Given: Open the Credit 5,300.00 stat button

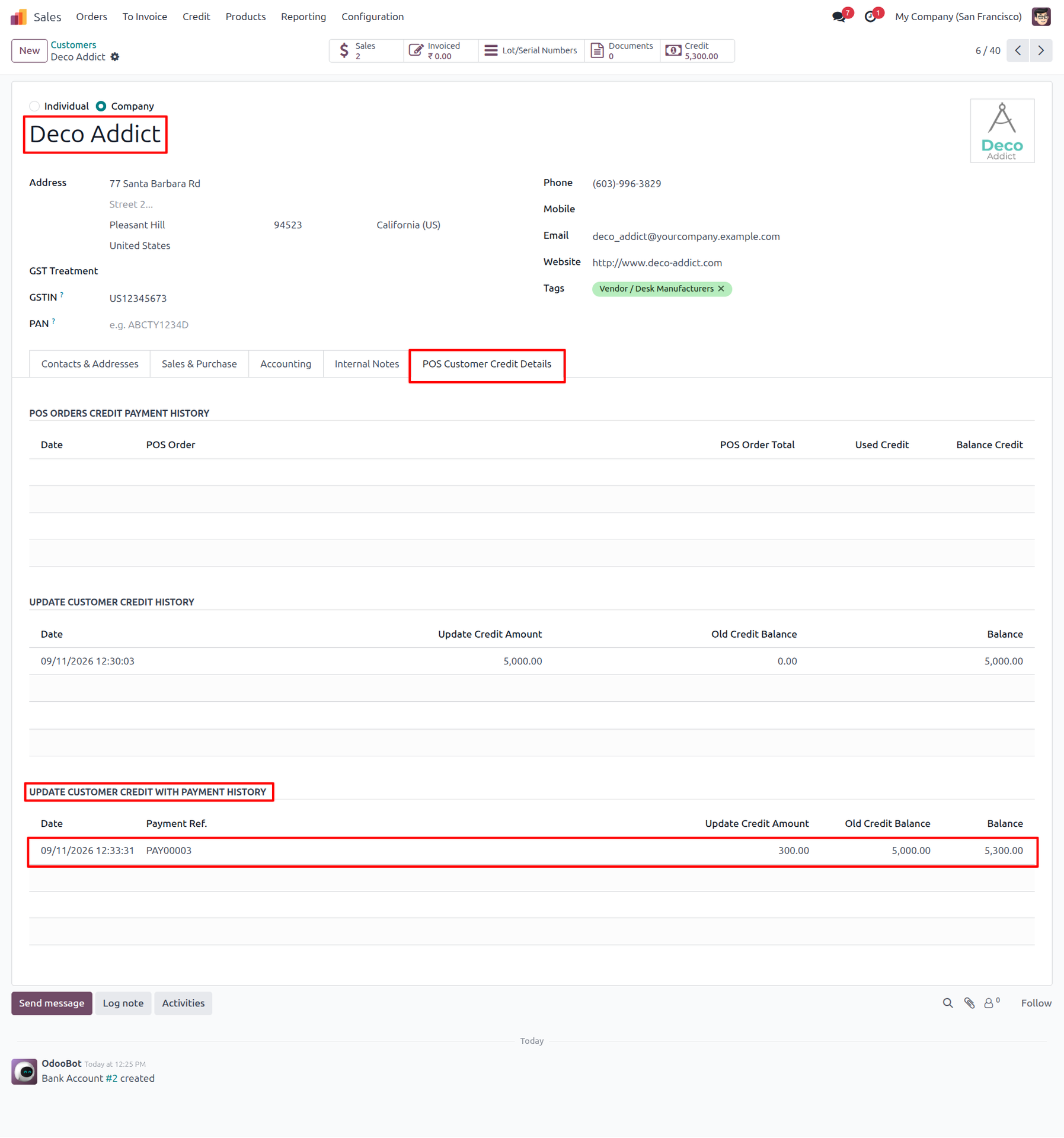Looking at the screenshot, I should (x=697, y=50).
